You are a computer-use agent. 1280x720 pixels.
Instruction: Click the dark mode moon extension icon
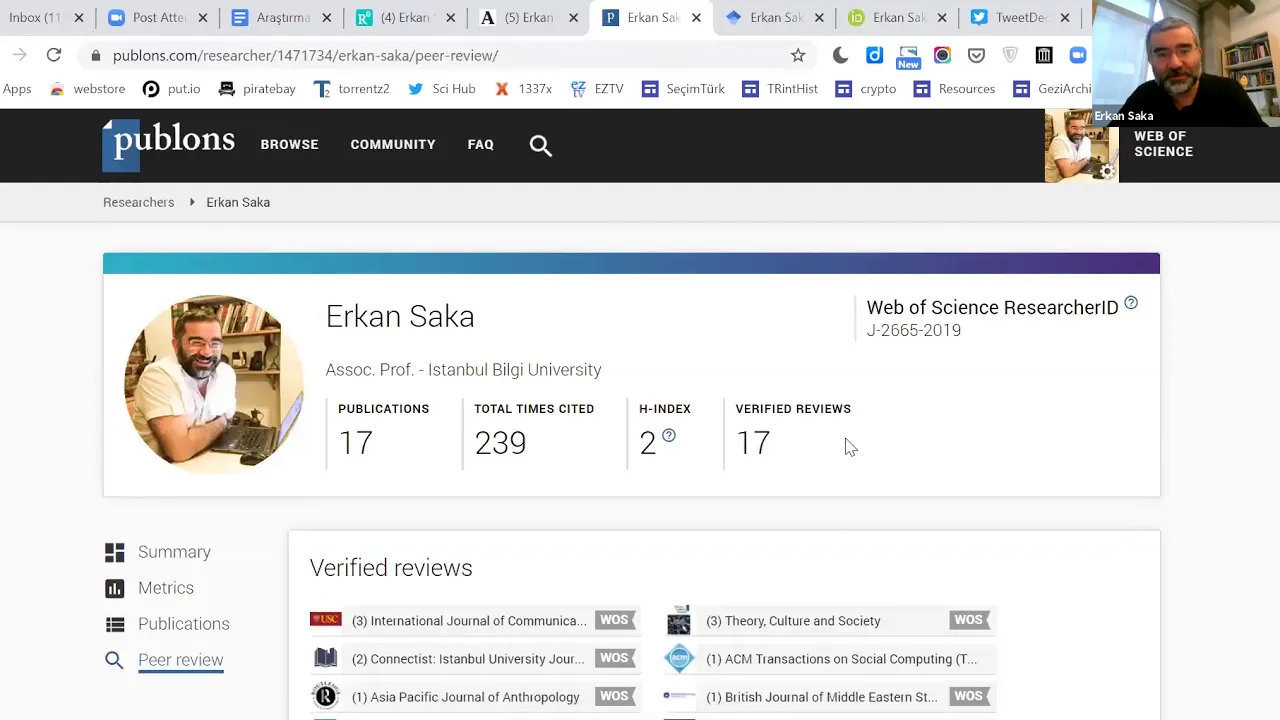tap(840, 55)
